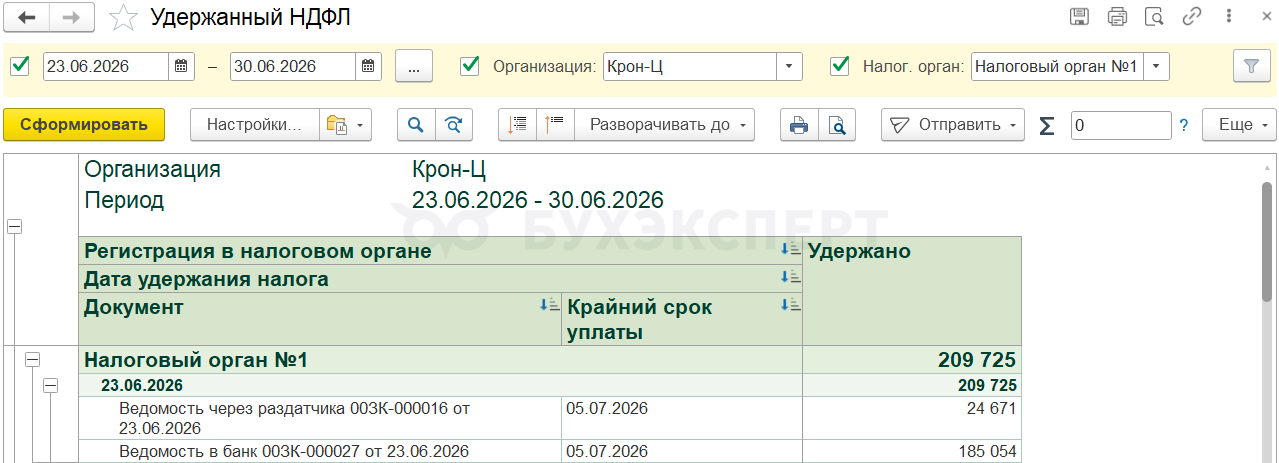The height and width of the screenshot is (463, 1279).
Task: Collapse all groups icon
Action: click(x=517, y=125)
